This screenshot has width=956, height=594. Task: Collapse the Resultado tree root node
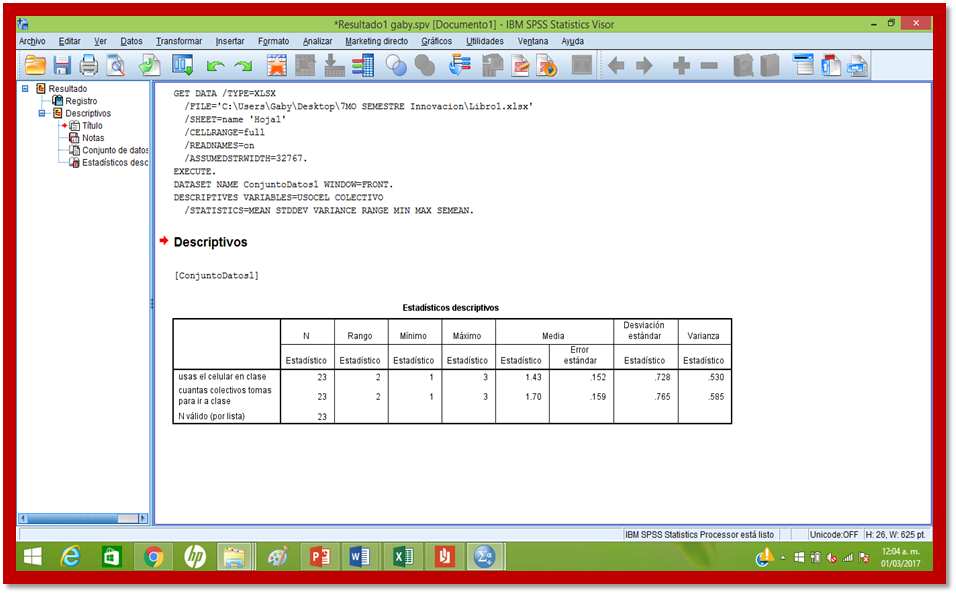coord(25,88)
